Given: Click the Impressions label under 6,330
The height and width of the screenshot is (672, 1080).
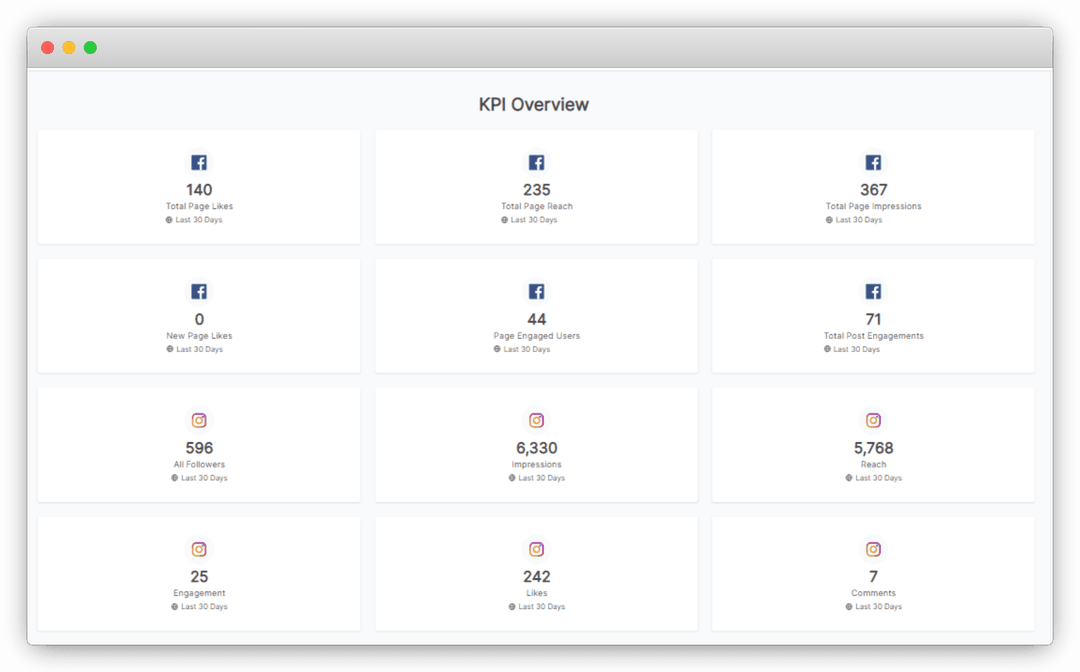Looking at the screenshot, I should 537,464.
